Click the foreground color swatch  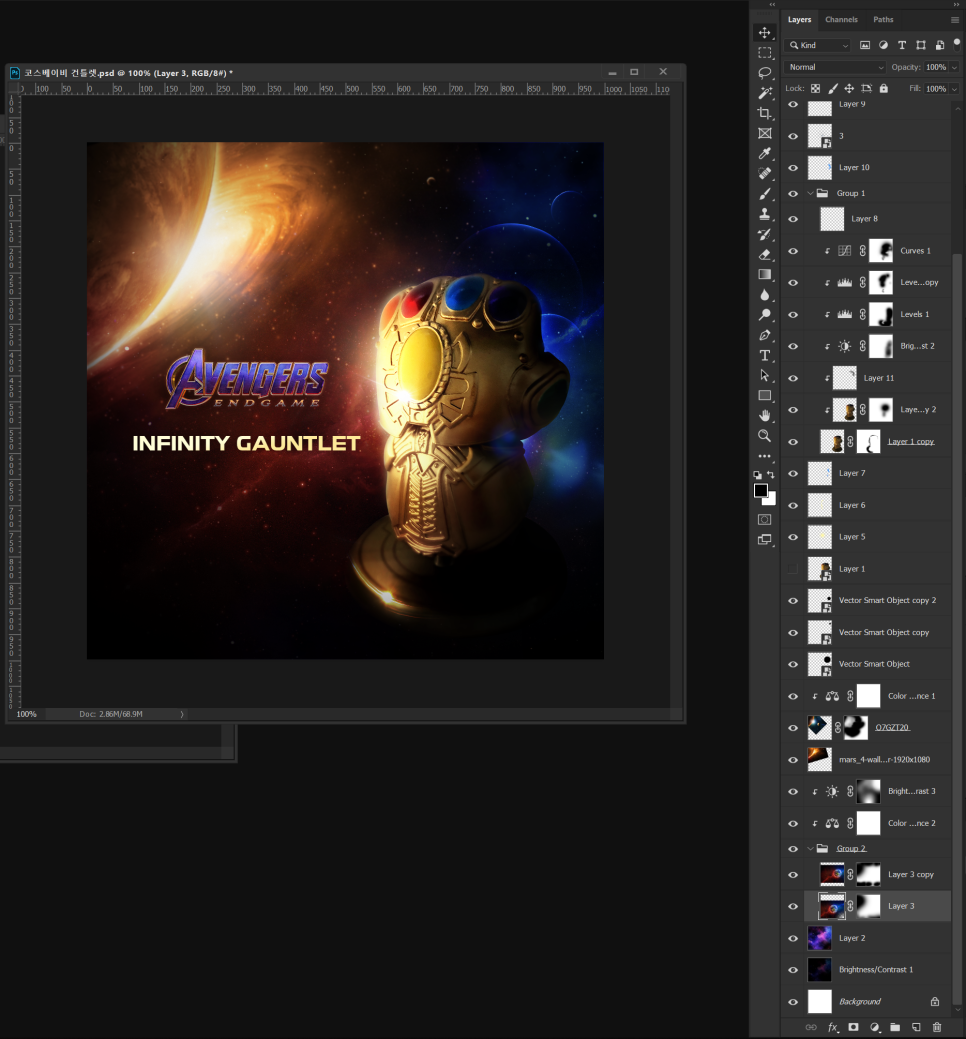[x=761, y=490]
